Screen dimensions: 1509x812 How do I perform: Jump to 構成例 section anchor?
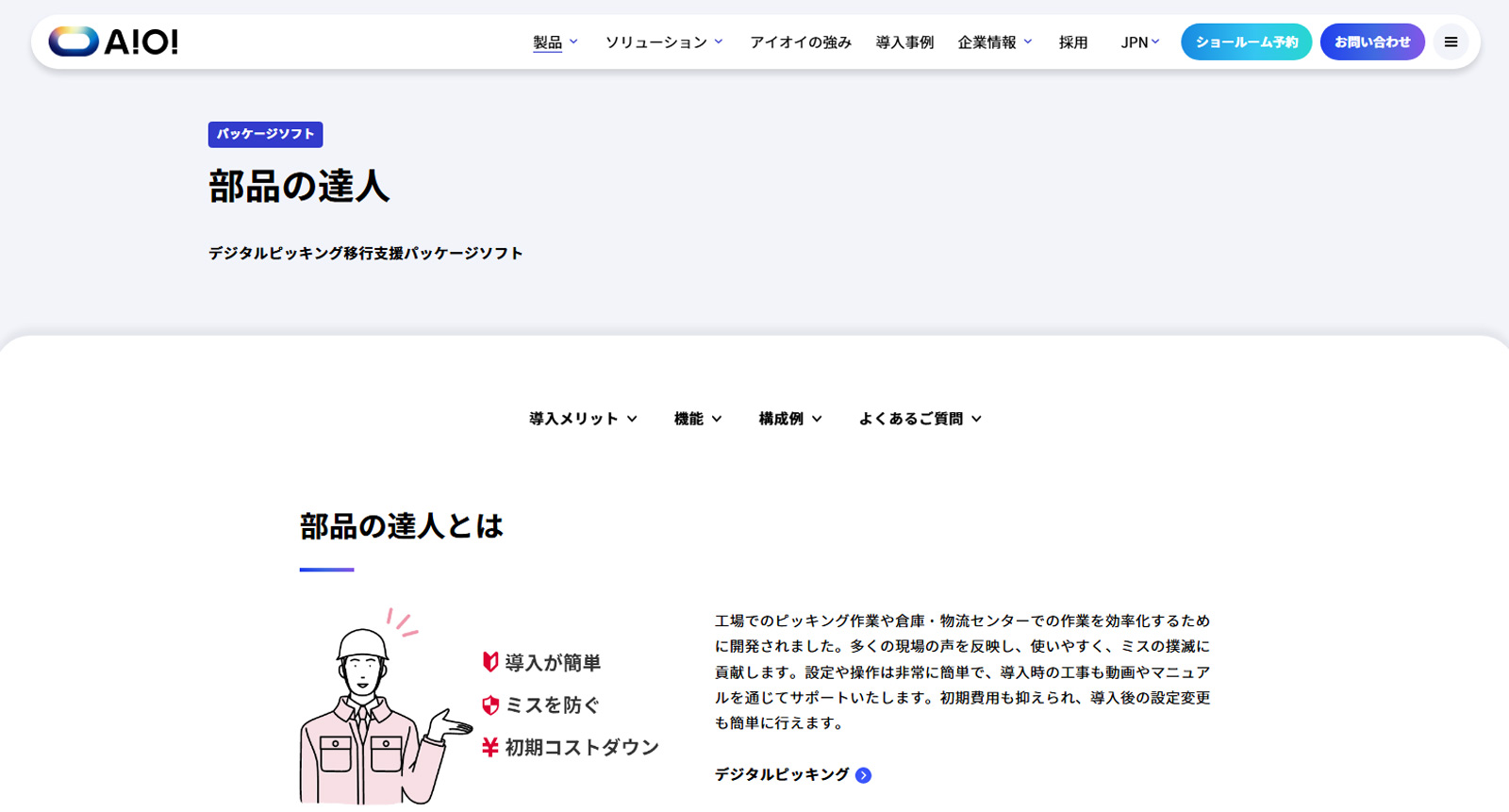click(x=790, y=419)
